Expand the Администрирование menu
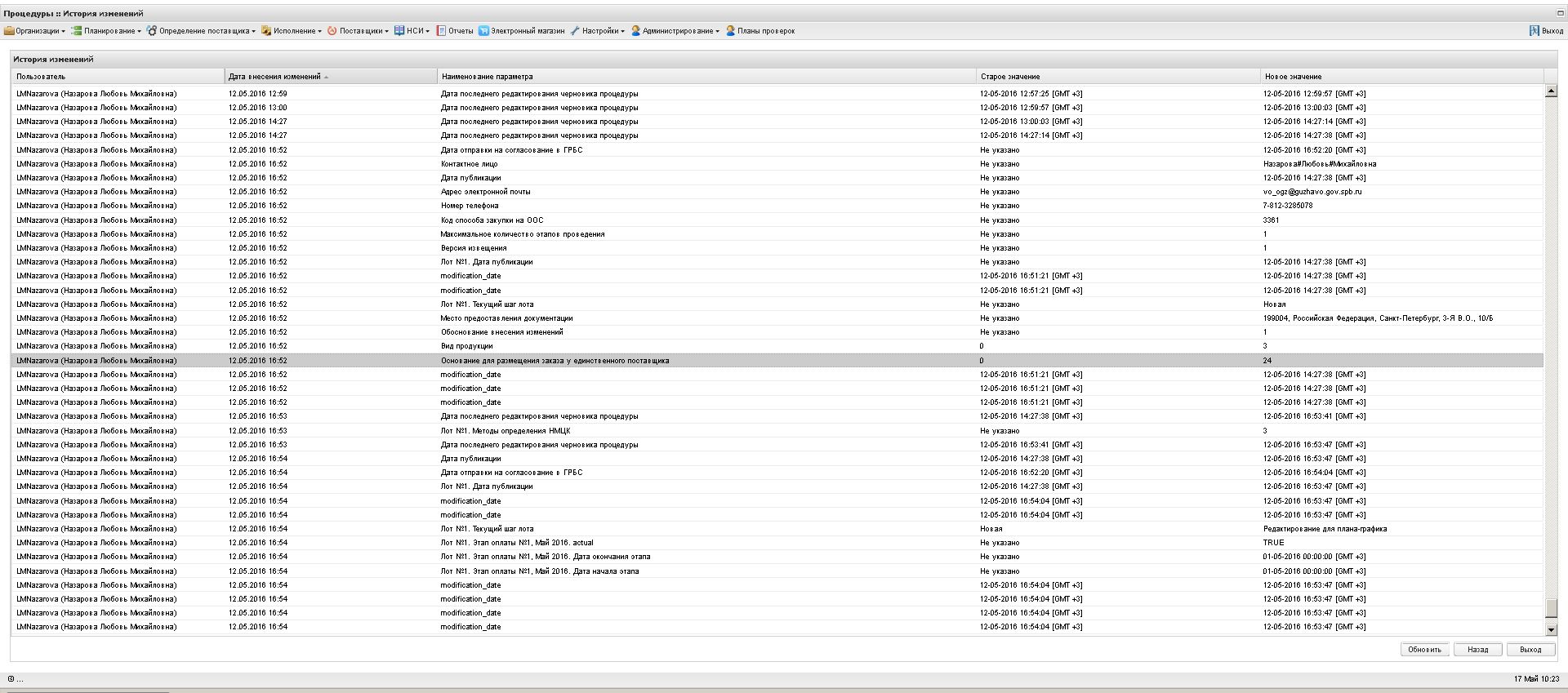Viewport: 1568px width, 693px height. tap(675, 31)
